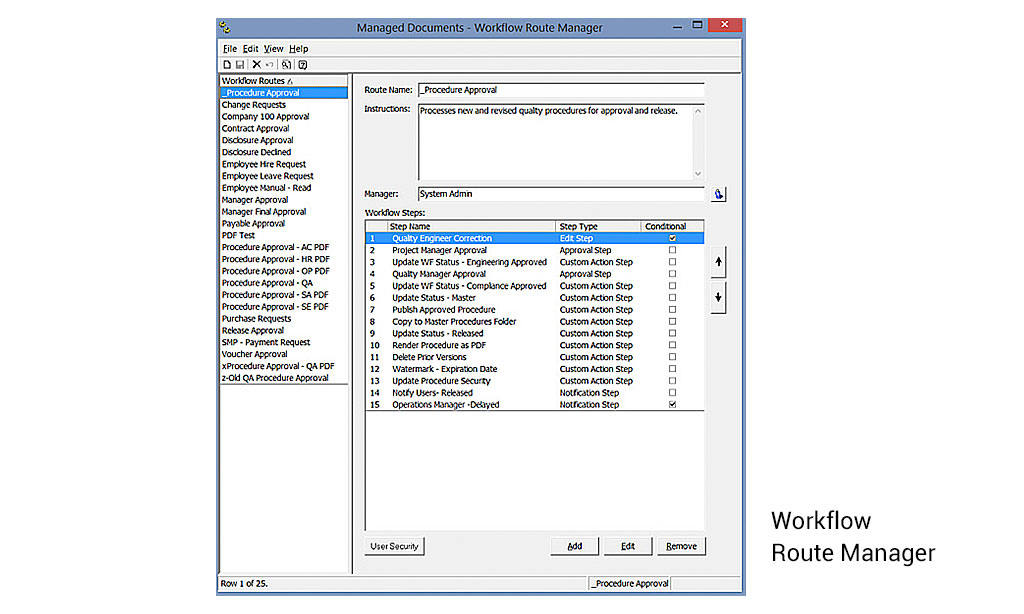Check Conditional box for Project Manager Approval
Viewport: 1024px width, 614px height.
672,250
